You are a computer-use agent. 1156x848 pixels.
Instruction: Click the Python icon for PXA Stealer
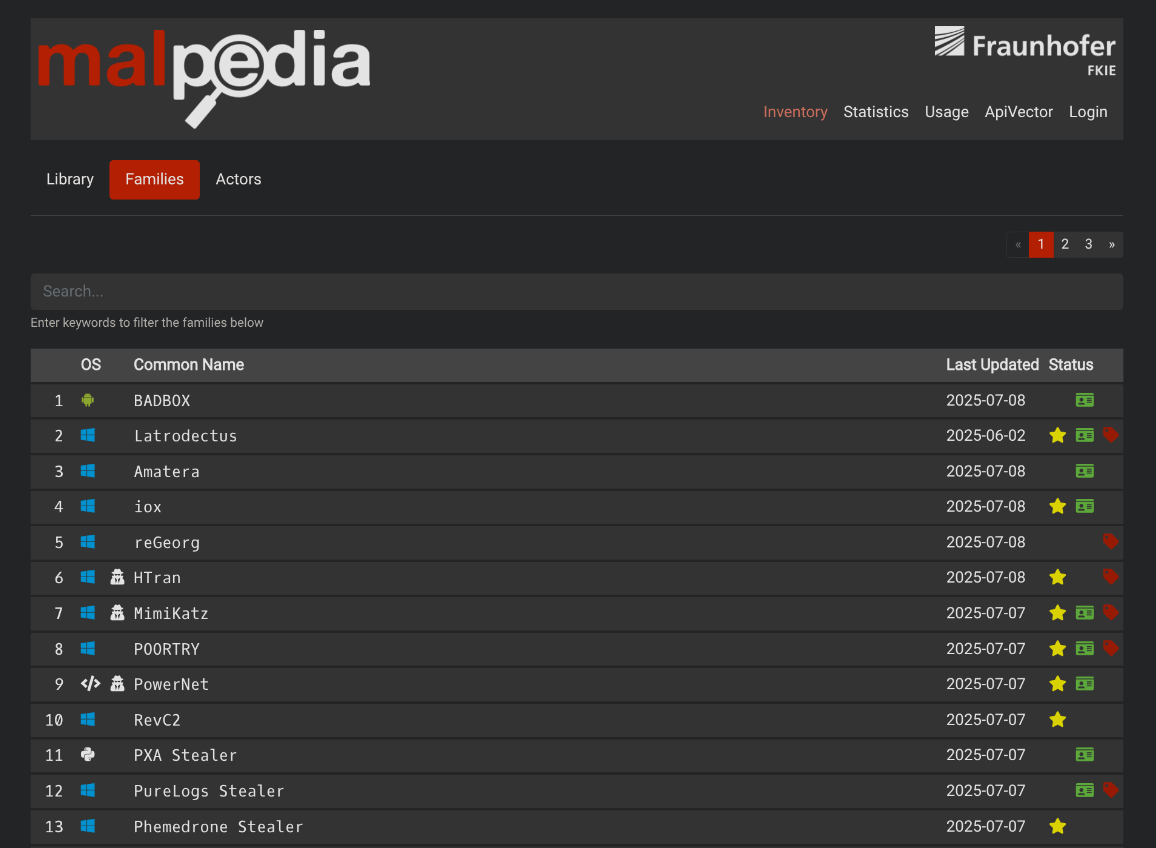(88, 754)
